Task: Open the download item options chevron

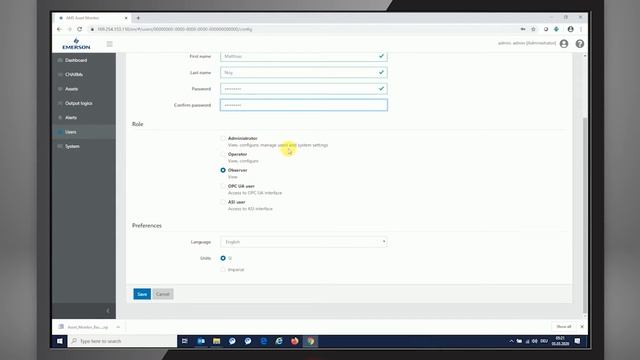Action: click(118, 327)
